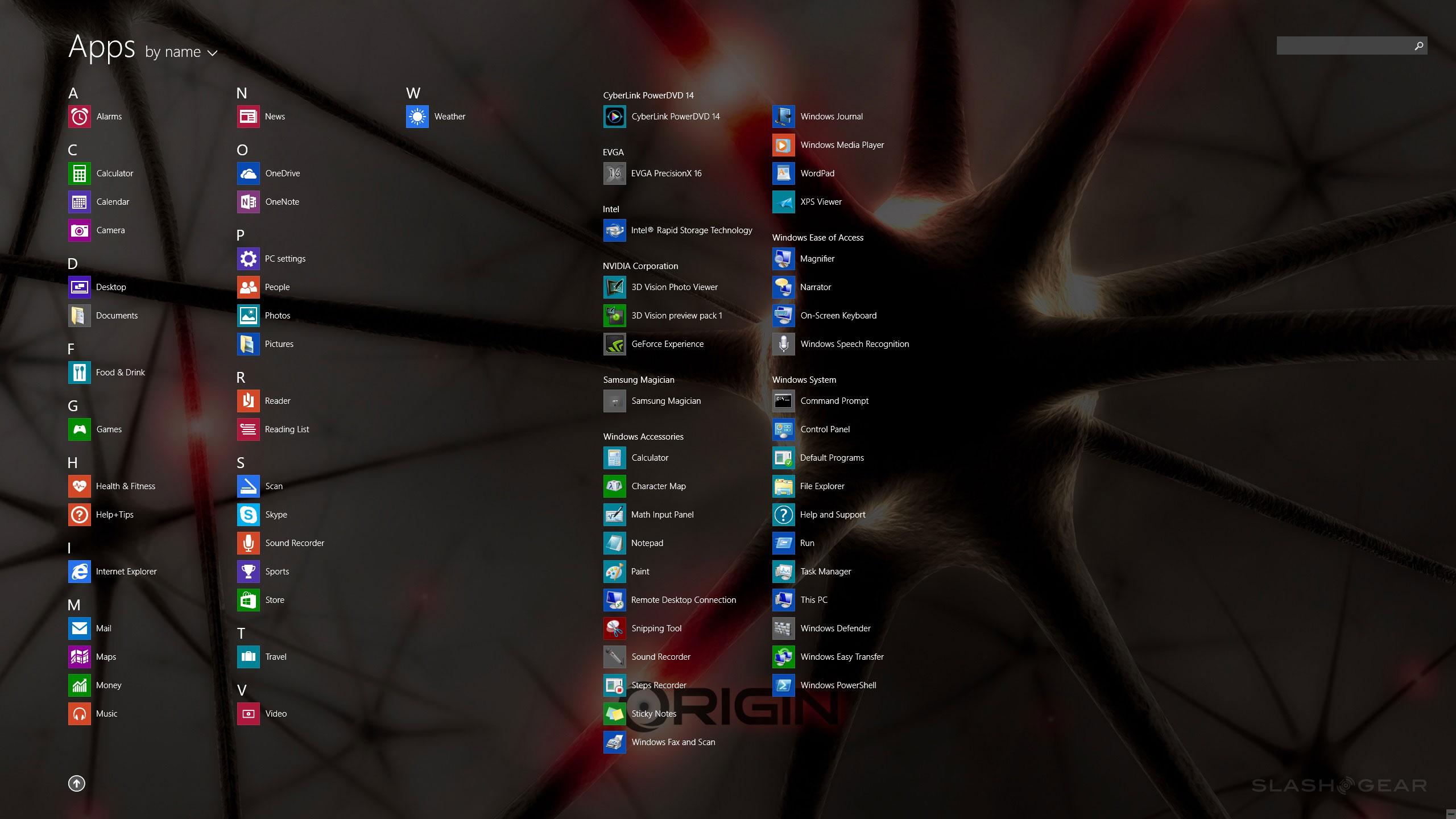Open Command Prompt icon

(x=784, y=401)
